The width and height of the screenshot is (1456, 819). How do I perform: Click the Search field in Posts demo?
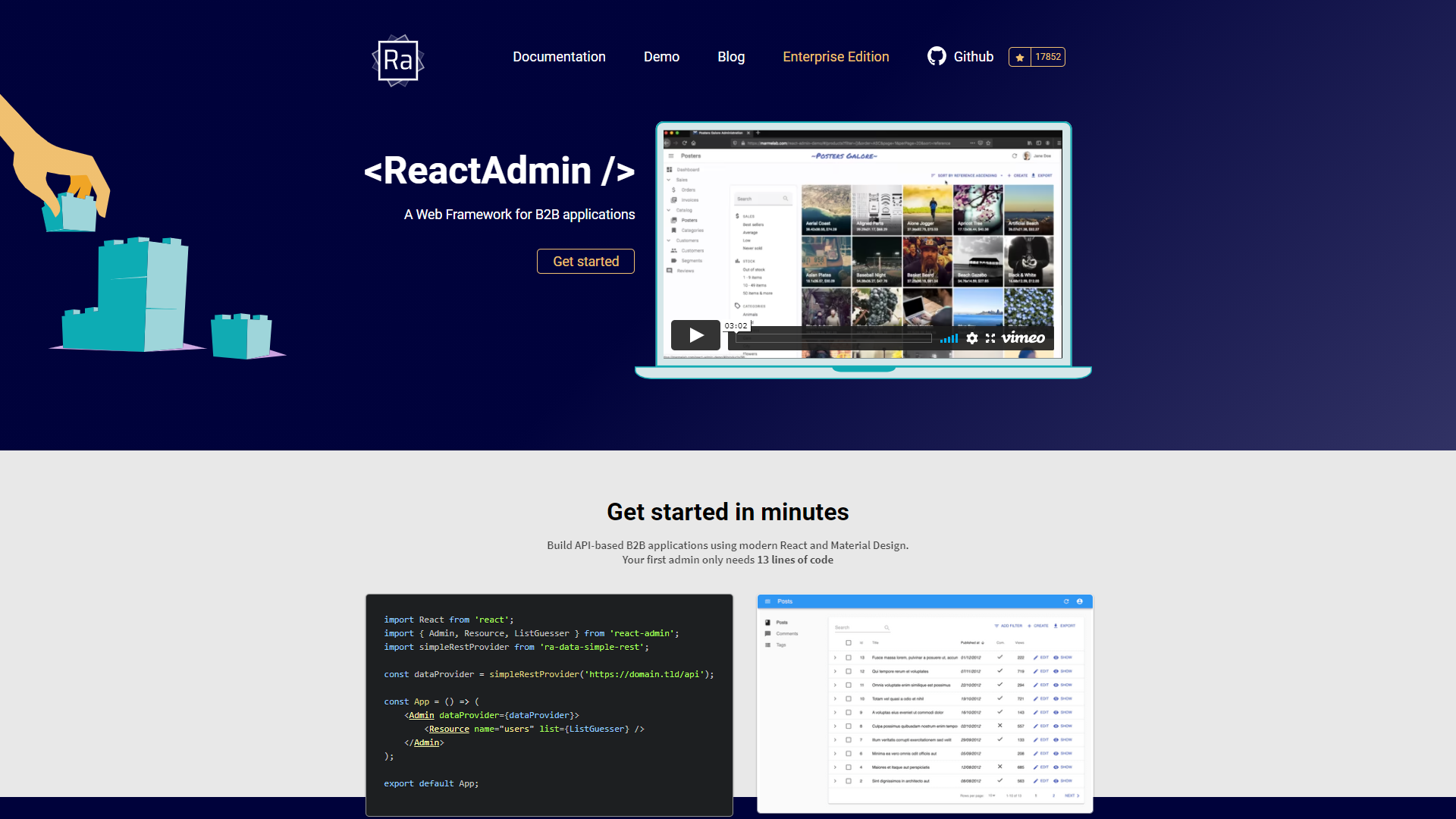click(x=861, y=628)
